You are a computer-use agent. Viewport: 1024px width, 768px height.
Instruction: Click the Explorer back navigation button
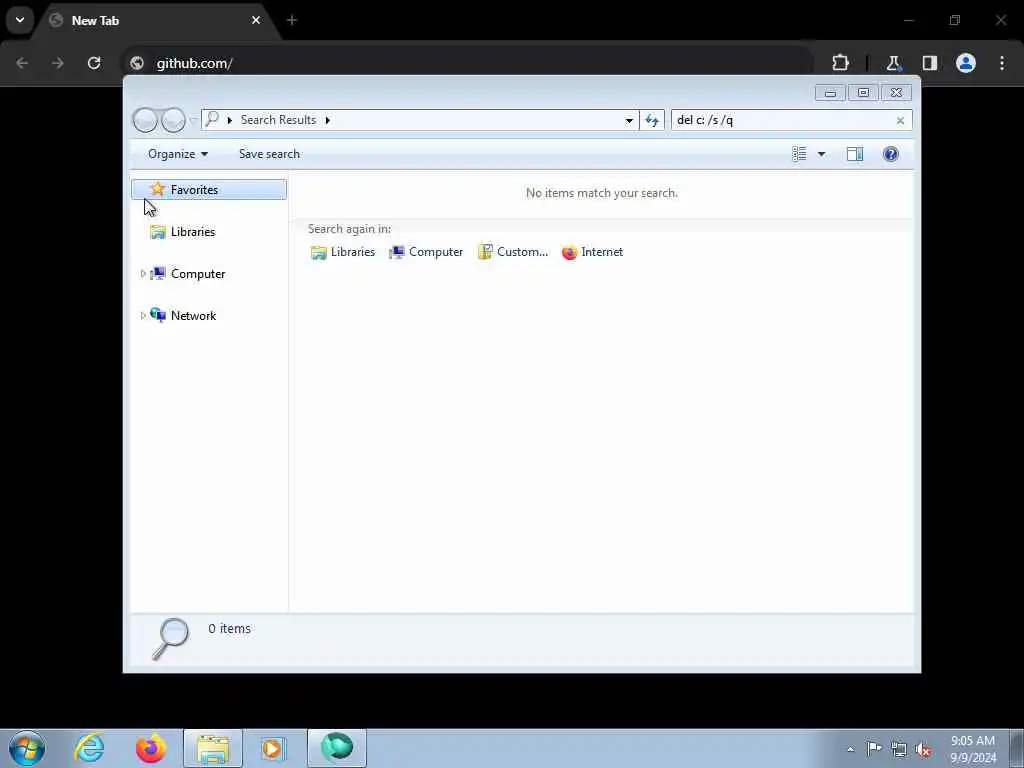[145, 120]
